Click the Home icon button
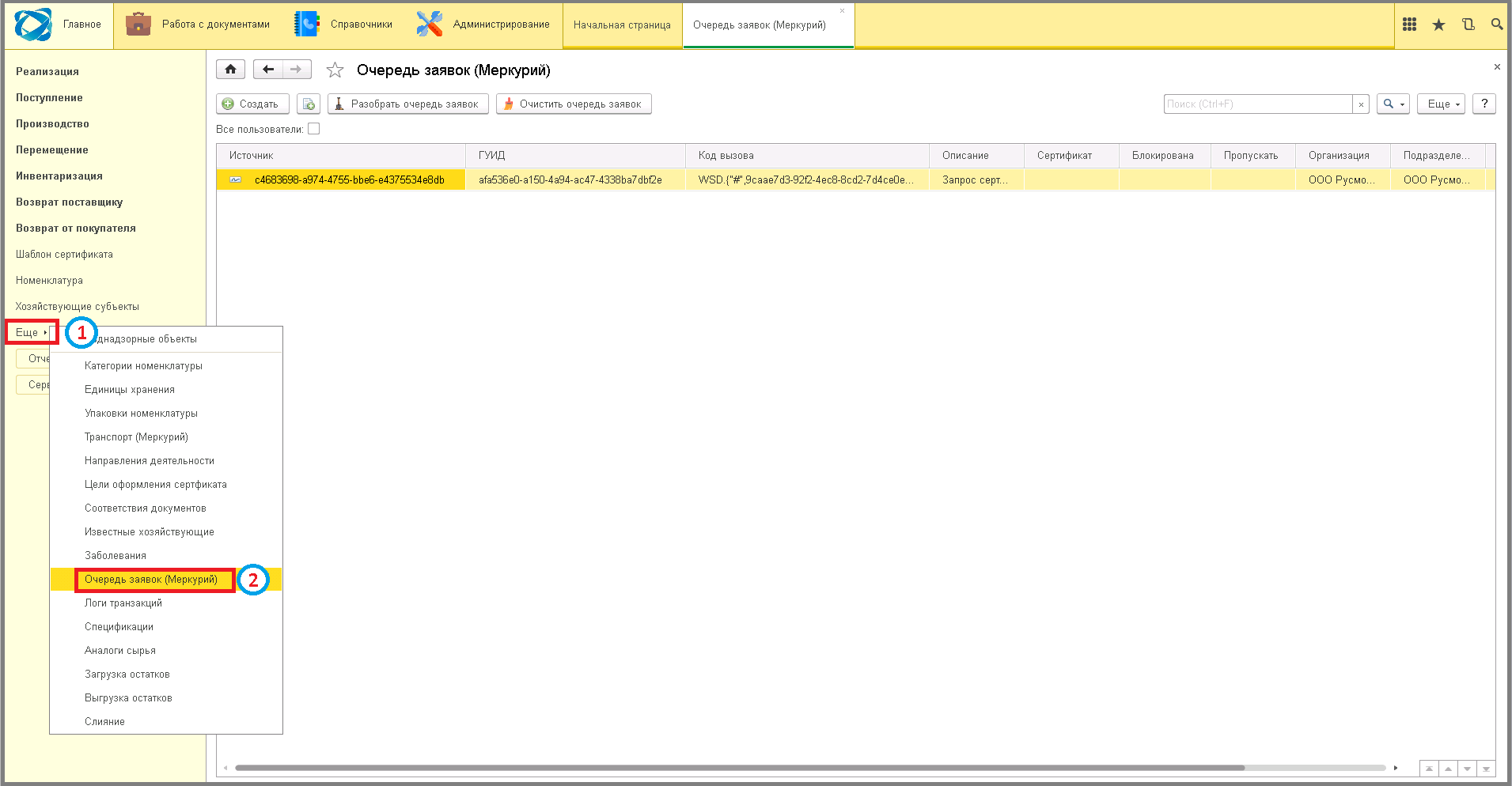The width and height of the screenshot is (1512, 786). pyautogui.click(x=230, y=70)
